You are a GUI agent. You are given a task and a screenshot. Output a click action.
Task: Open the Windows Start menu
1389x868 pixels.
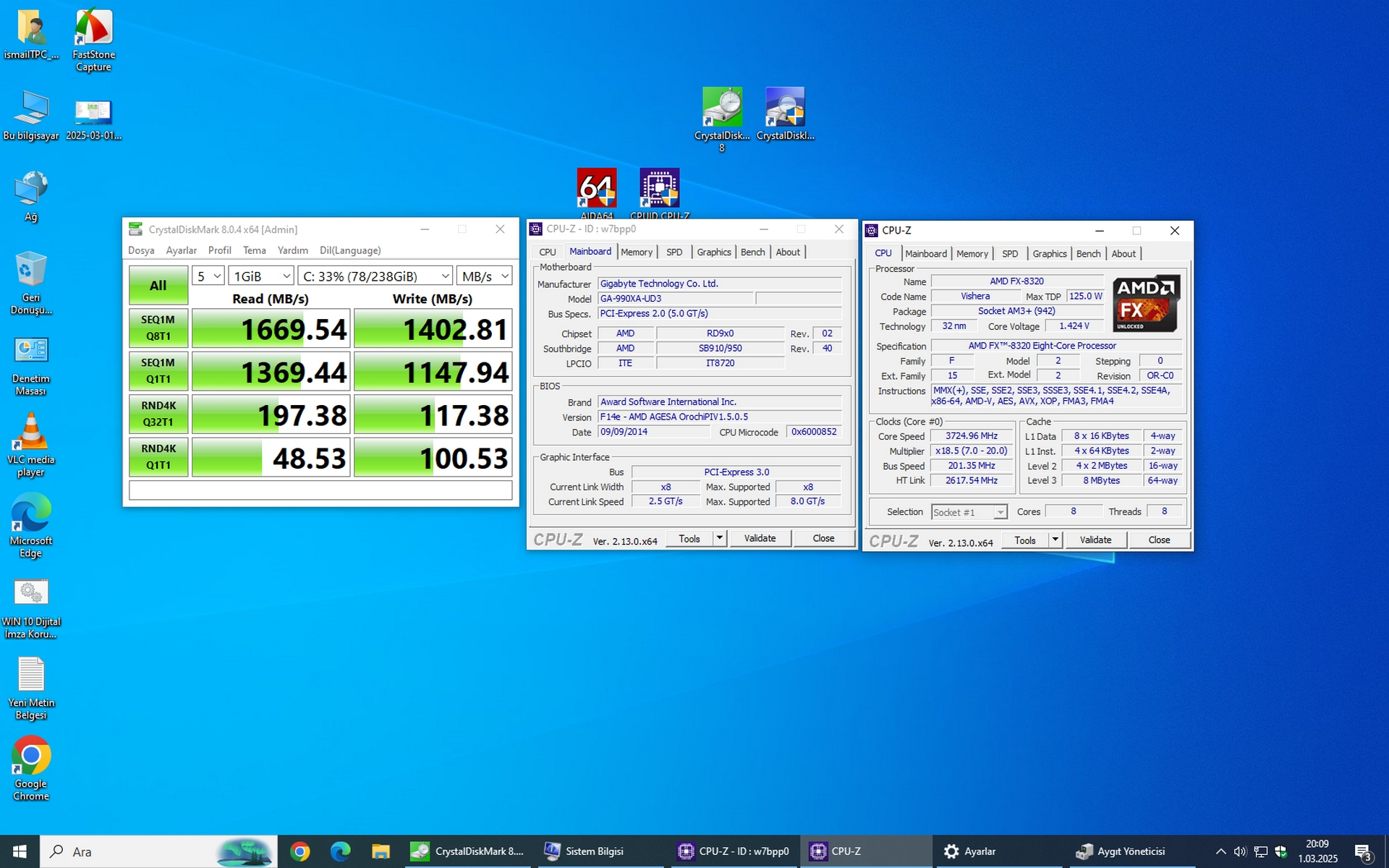pyautogui.click(x=20, y=851)
